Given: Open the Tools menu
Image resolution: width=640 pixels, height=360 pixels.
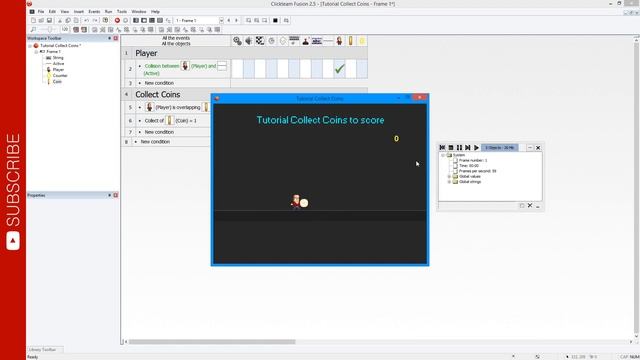Looking at the screenshot, I should [x=122, y=11].
